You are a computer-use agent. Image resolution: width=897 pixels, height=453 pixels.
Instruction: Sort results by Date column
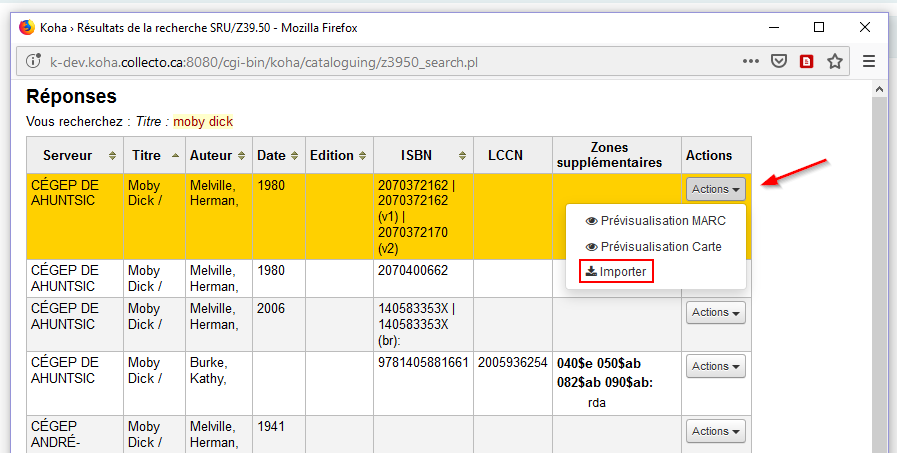(x=279, y=156)
